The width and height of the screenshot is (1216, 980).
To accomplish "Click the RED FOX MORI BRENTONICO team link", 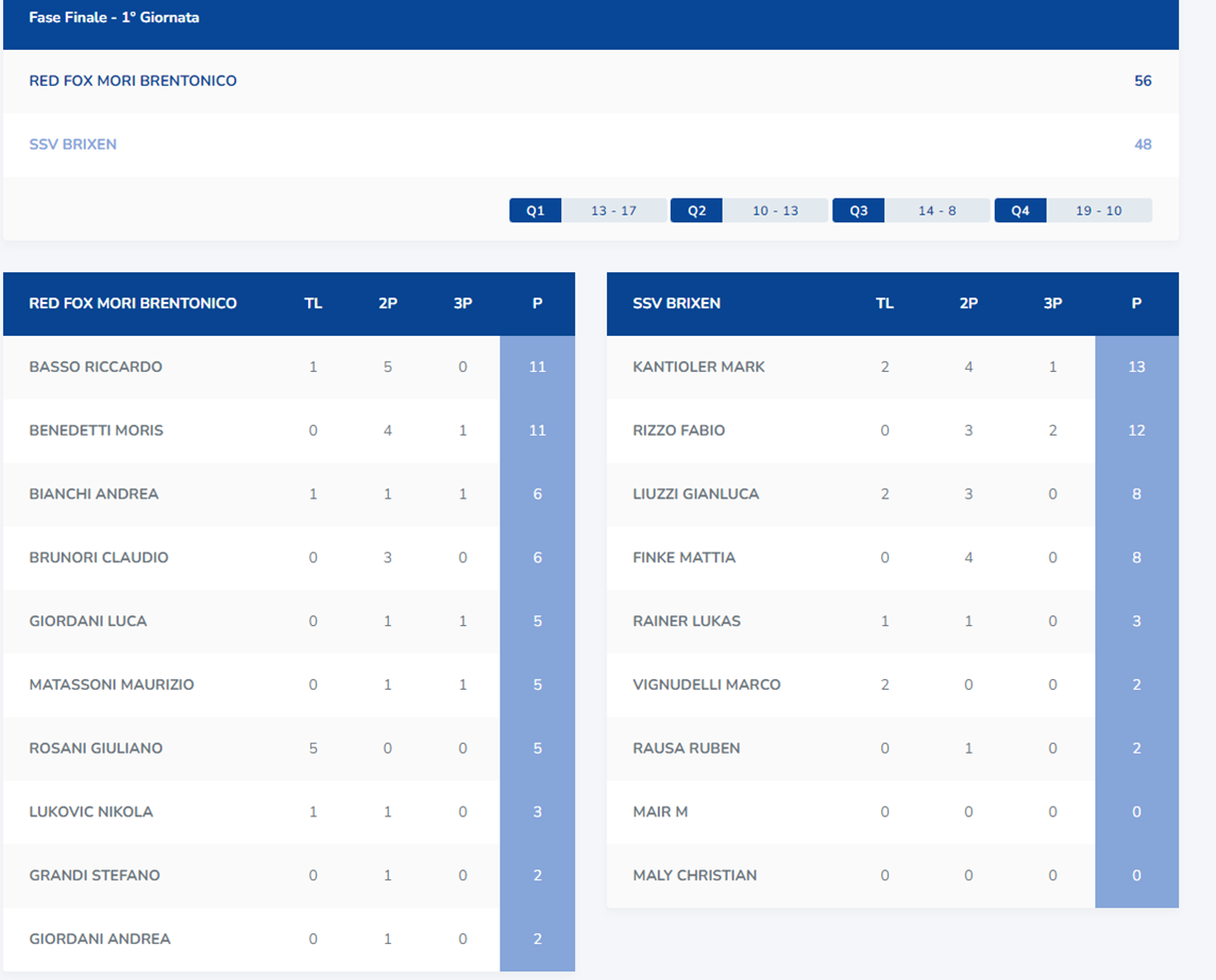I will (133, 81).
